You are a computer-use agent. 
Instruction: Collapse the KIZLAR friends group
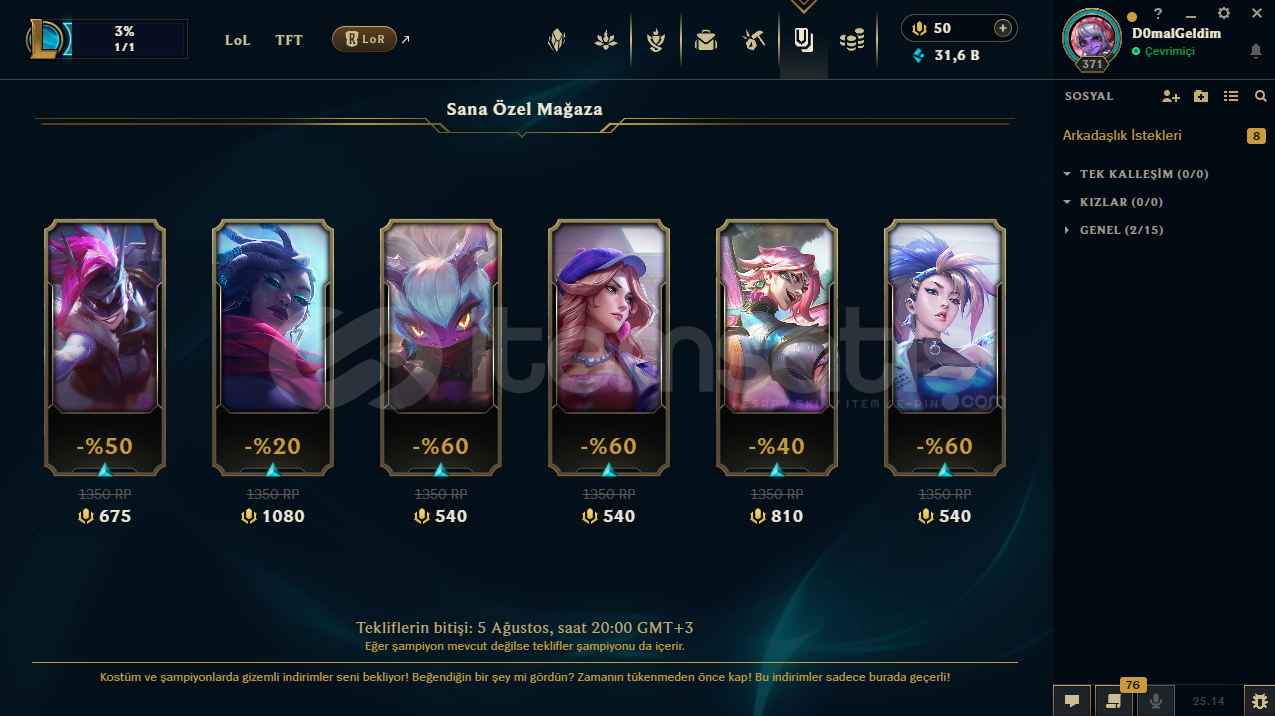click(x=1113, y=202)
